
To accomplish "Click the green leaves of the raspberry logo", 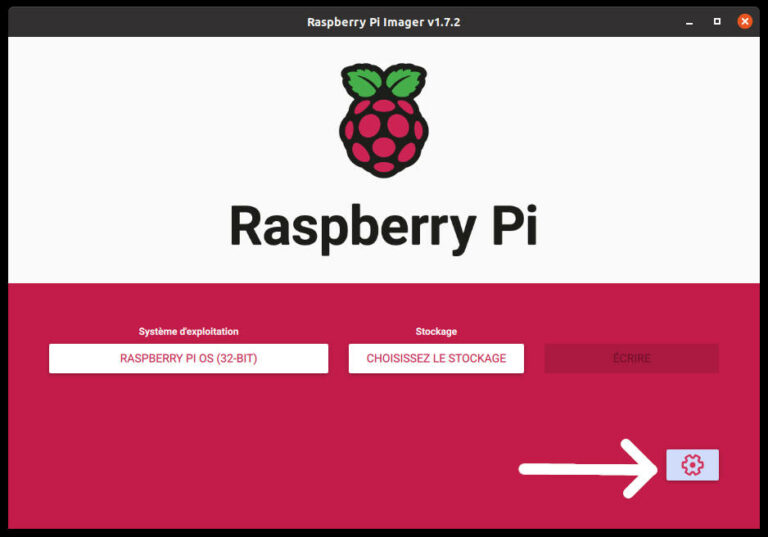I will click(x=384, y=82).
